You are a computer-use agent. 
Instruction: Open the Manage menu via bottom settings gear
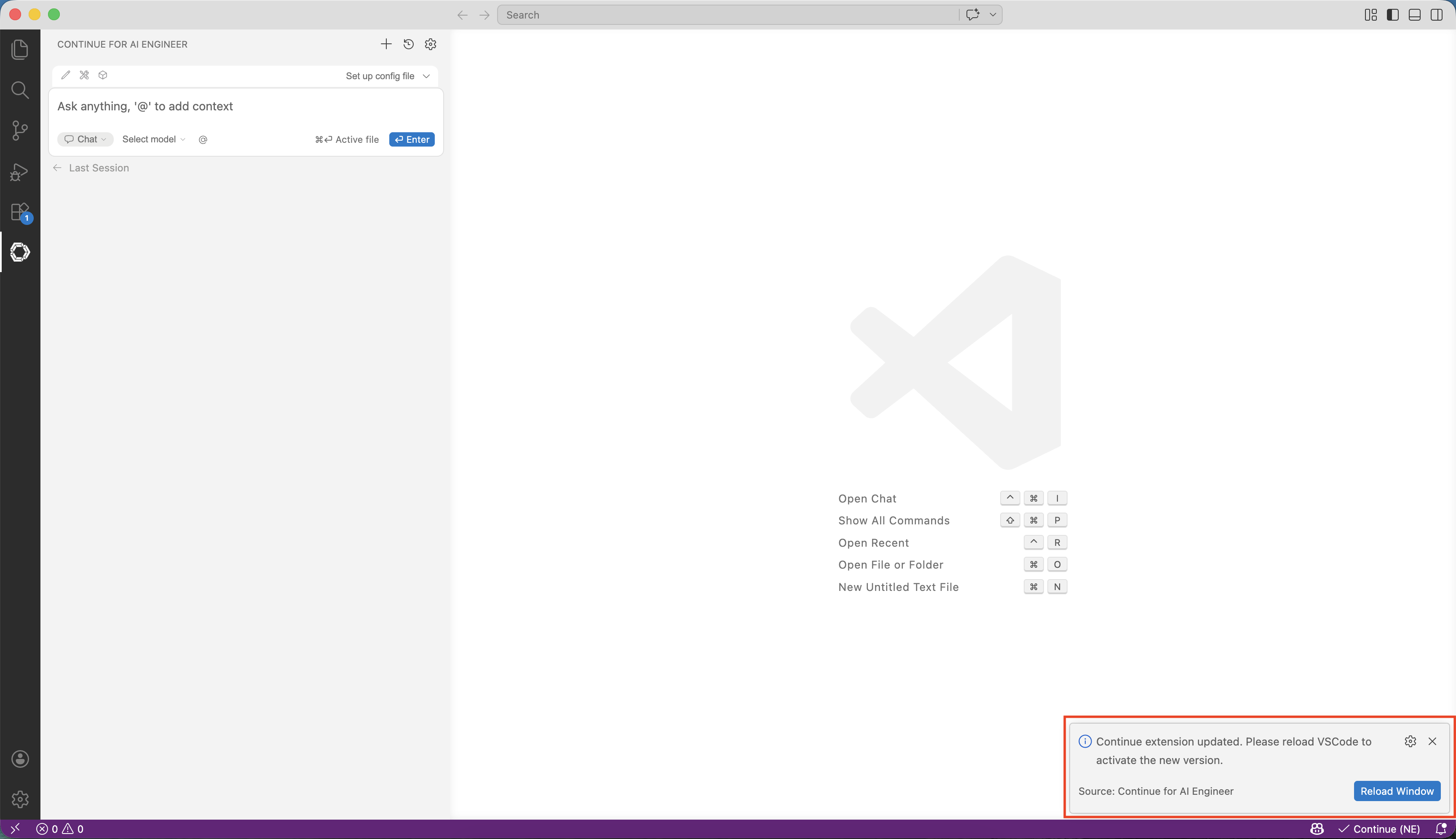pos(20,799)
